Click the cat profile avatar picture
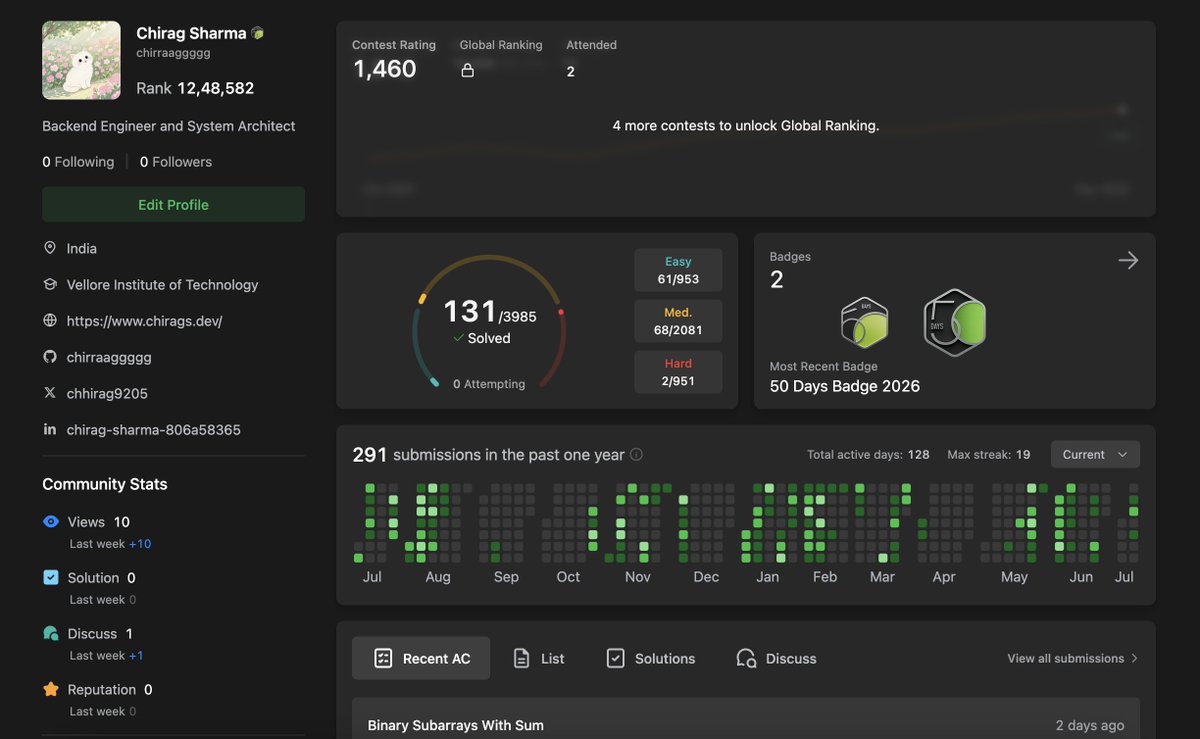The image size is (1200, 739). click(81, 60)
